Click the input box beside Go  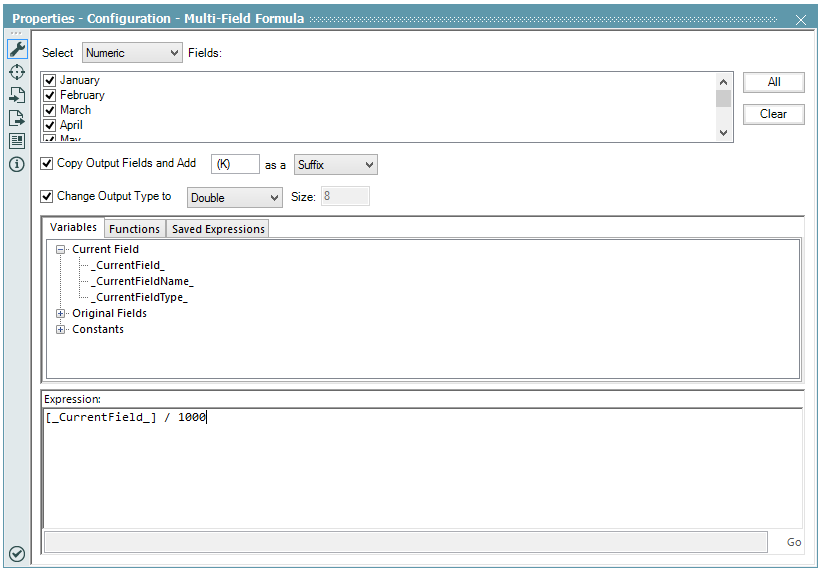(x=406, y=542)
